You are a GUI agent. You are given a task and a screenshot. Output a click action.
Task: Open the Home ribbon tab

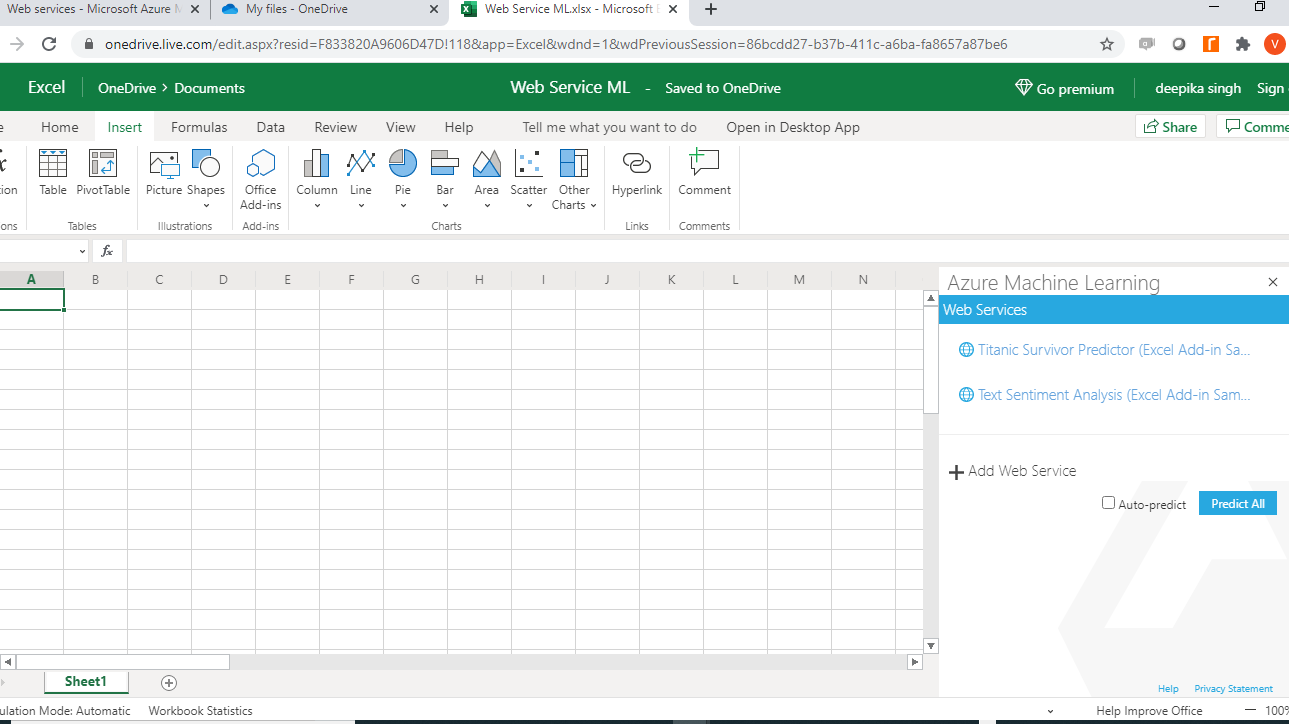[x=60, y=127]
